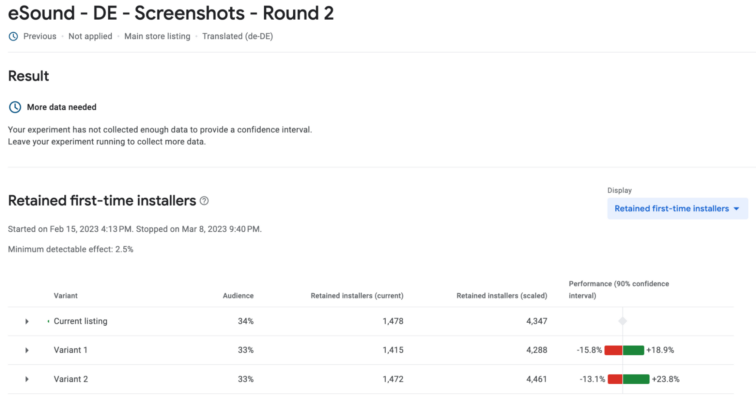Select the Variant 1 row label
This screenshot has width=756, height=413.
click(x=71, y=350)
